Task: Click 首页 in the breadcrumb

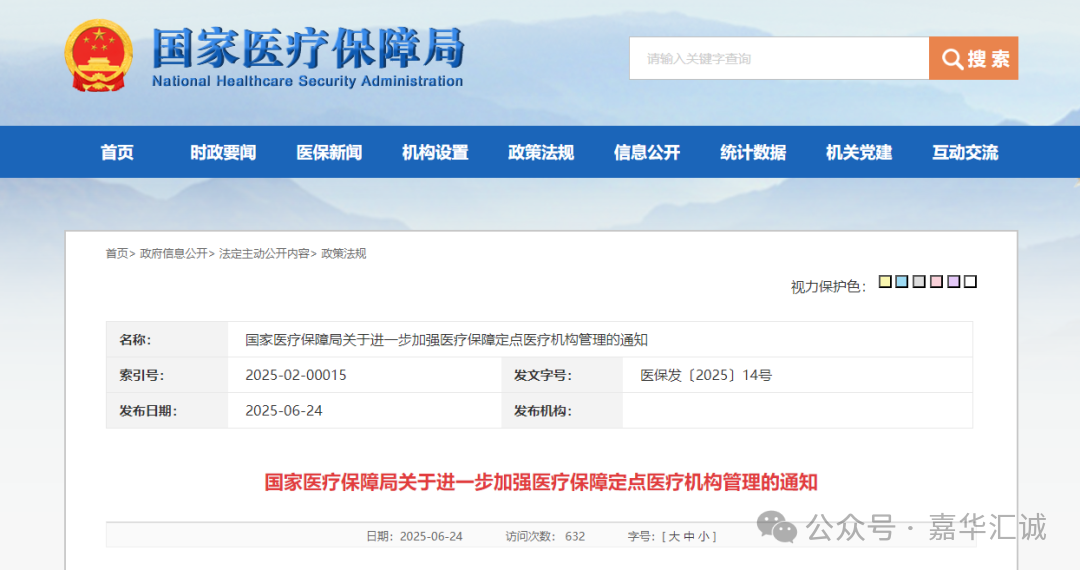Action: 116,253
